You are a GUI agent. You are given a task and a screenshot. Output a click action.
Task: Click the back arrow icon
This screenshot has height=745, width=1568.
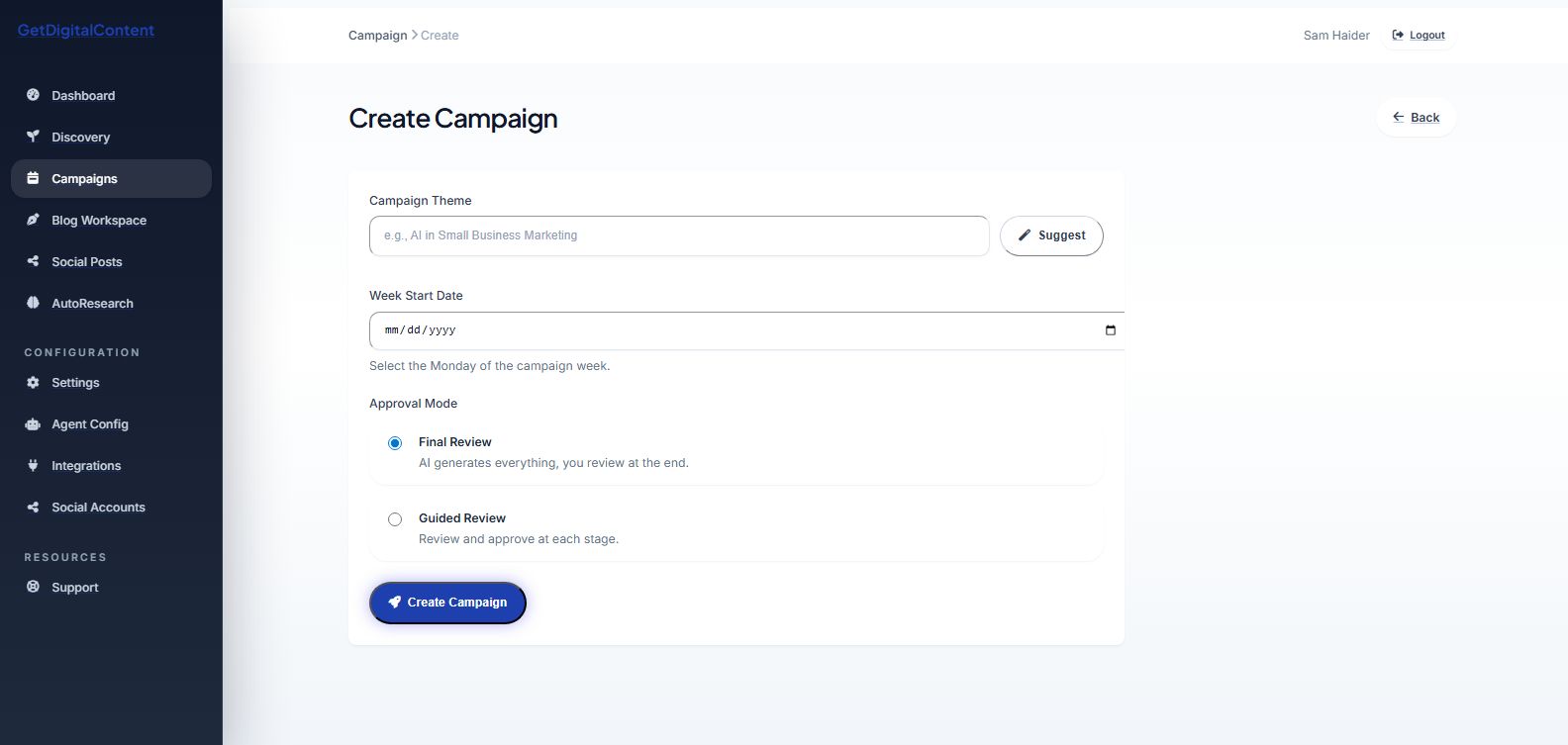(x=1399, y=117)
